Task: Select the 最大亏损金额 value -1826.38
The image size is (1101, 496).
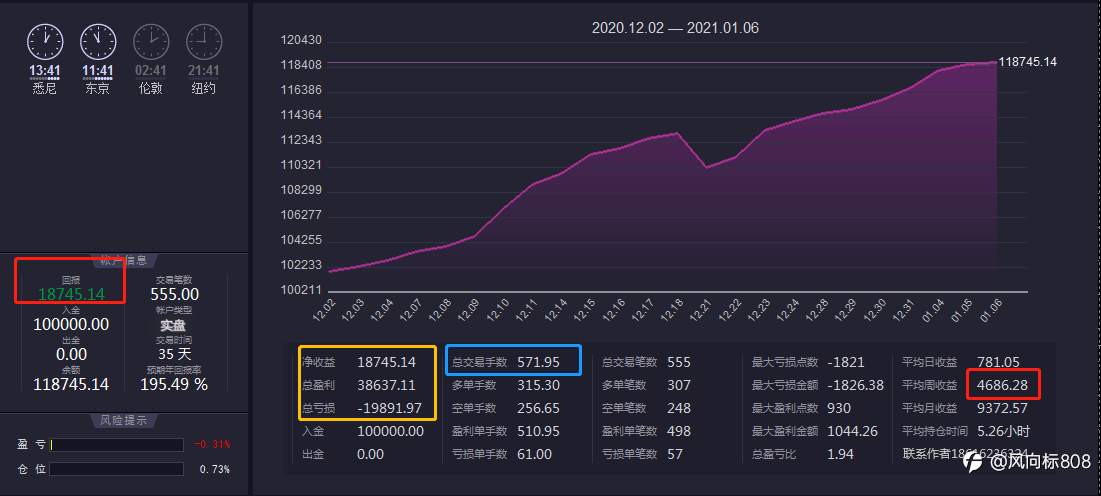Action: pos(855,385)
